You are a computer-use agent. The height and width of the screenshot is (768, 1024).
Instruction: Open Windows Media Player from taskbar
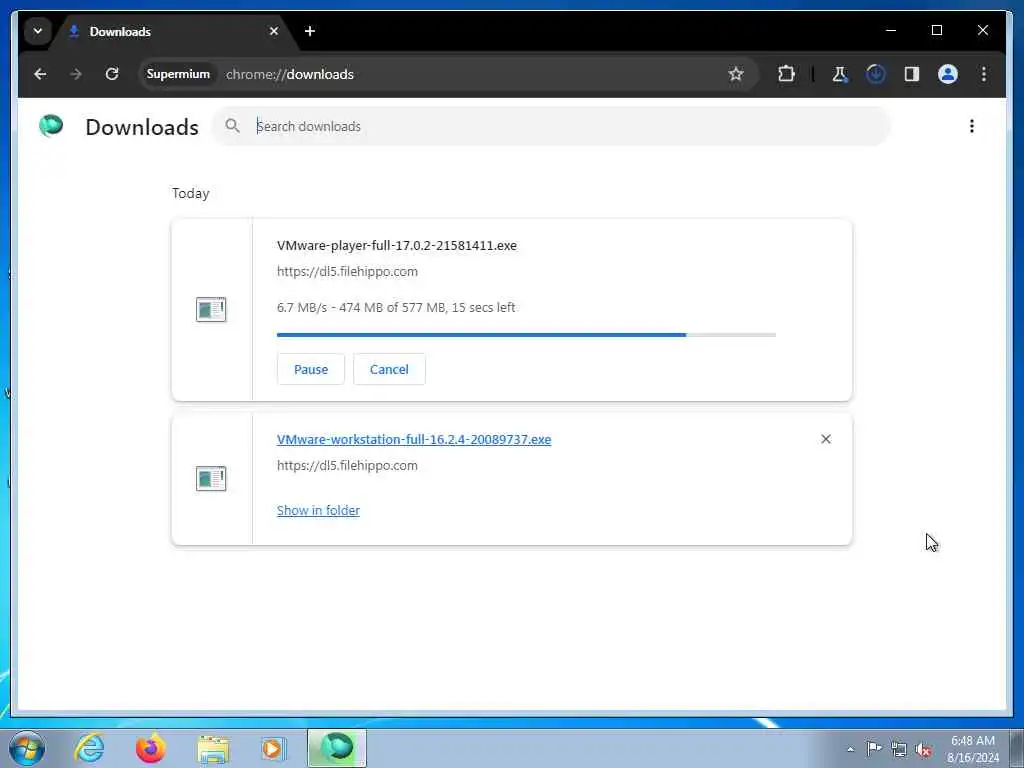[x=273, y=748]
